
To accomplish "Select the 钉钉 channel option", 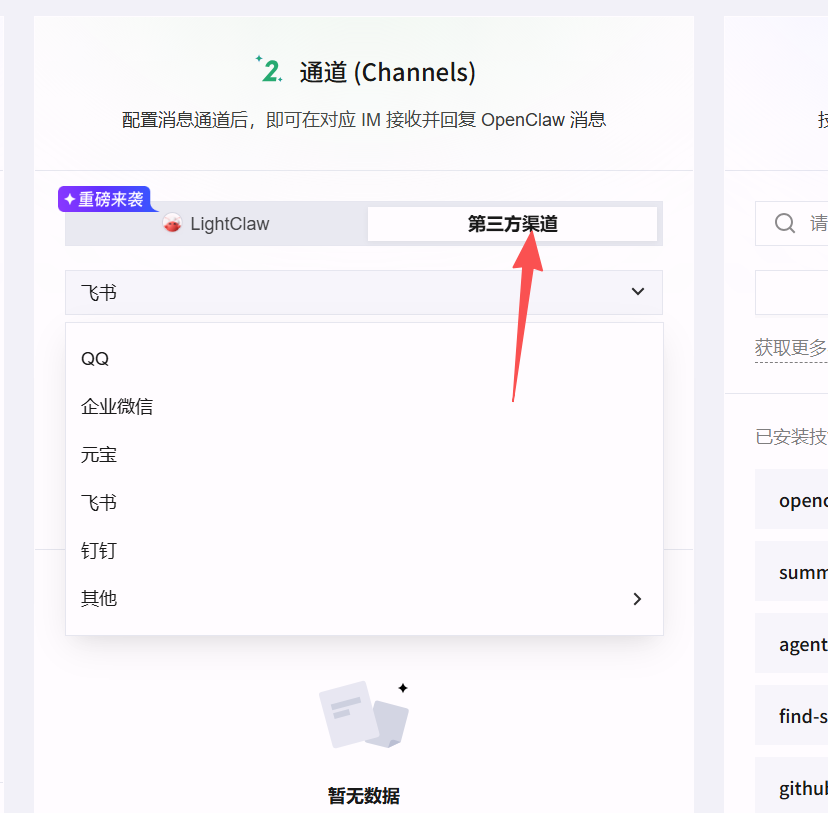I will coord(99,551).
